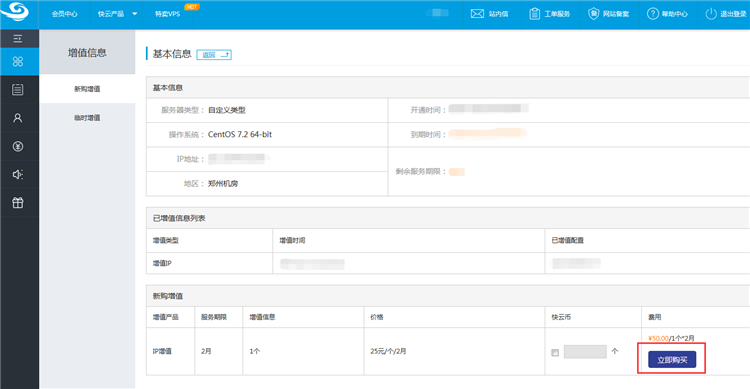The image size is (750, 389).
Task: Select 临时增值 tab in left panel
Action: [87, 118]
